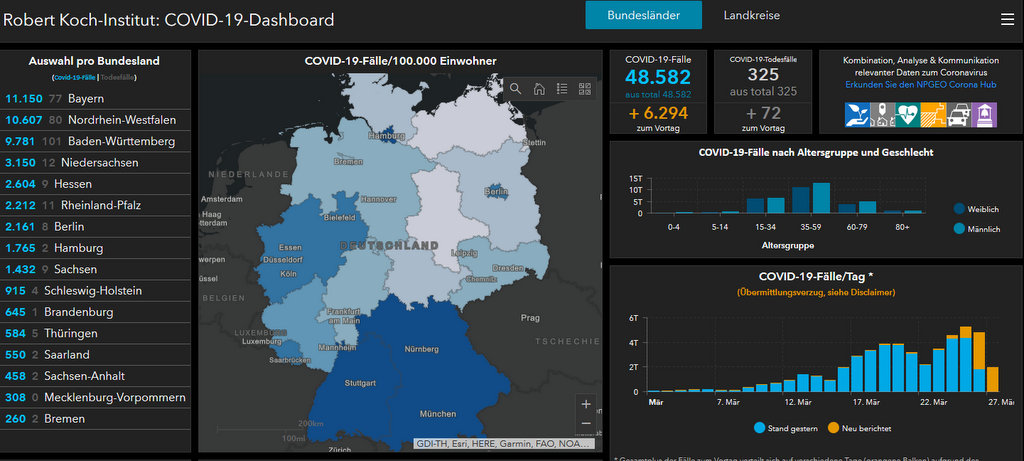Click the Stand gestern blue legend swatch
Image resolution: width=1024 pixels, height=461 pixels.
coord(760,428)
